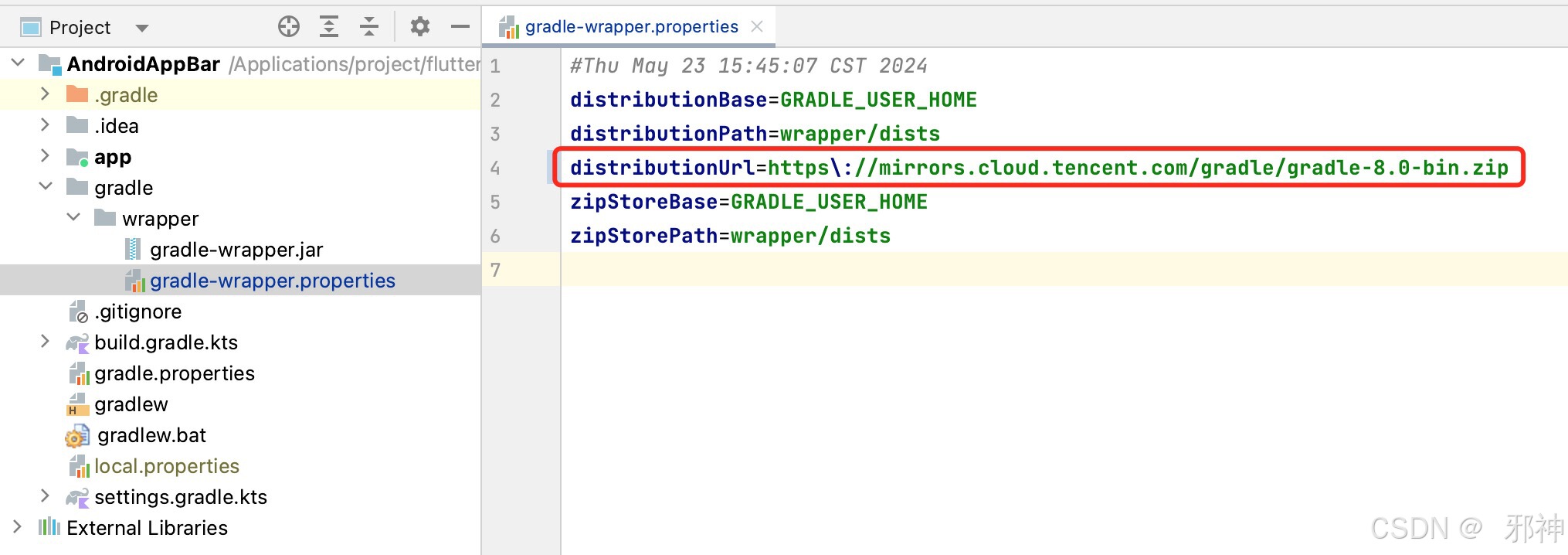Select the app module icon

[x=77, y=157]
